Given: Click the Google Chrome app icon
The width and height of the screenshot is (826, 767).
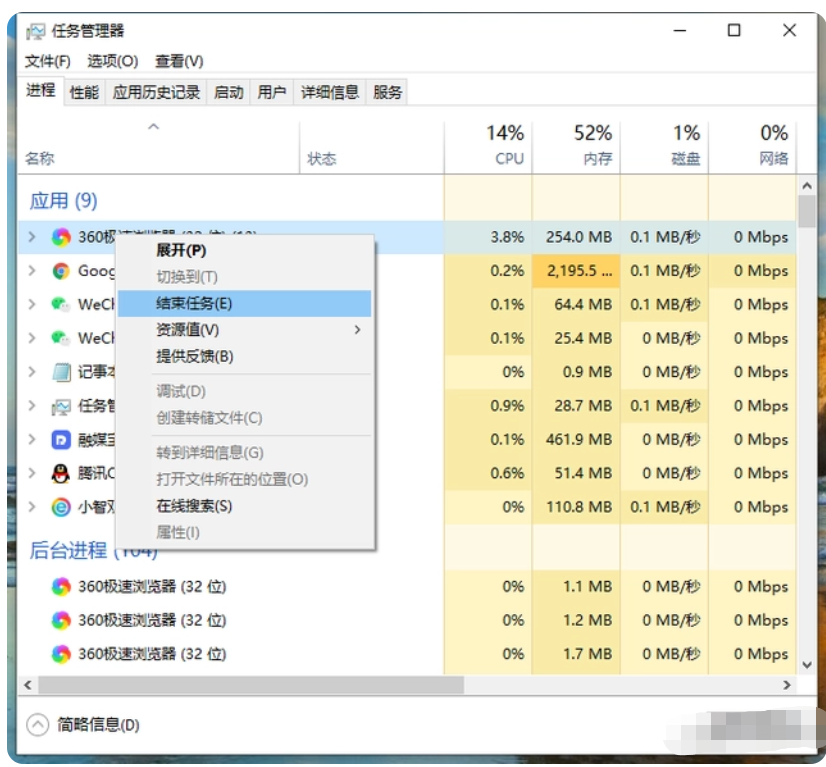Looking at the screenshot, I should pyautogui.click(x=61, y=271).
